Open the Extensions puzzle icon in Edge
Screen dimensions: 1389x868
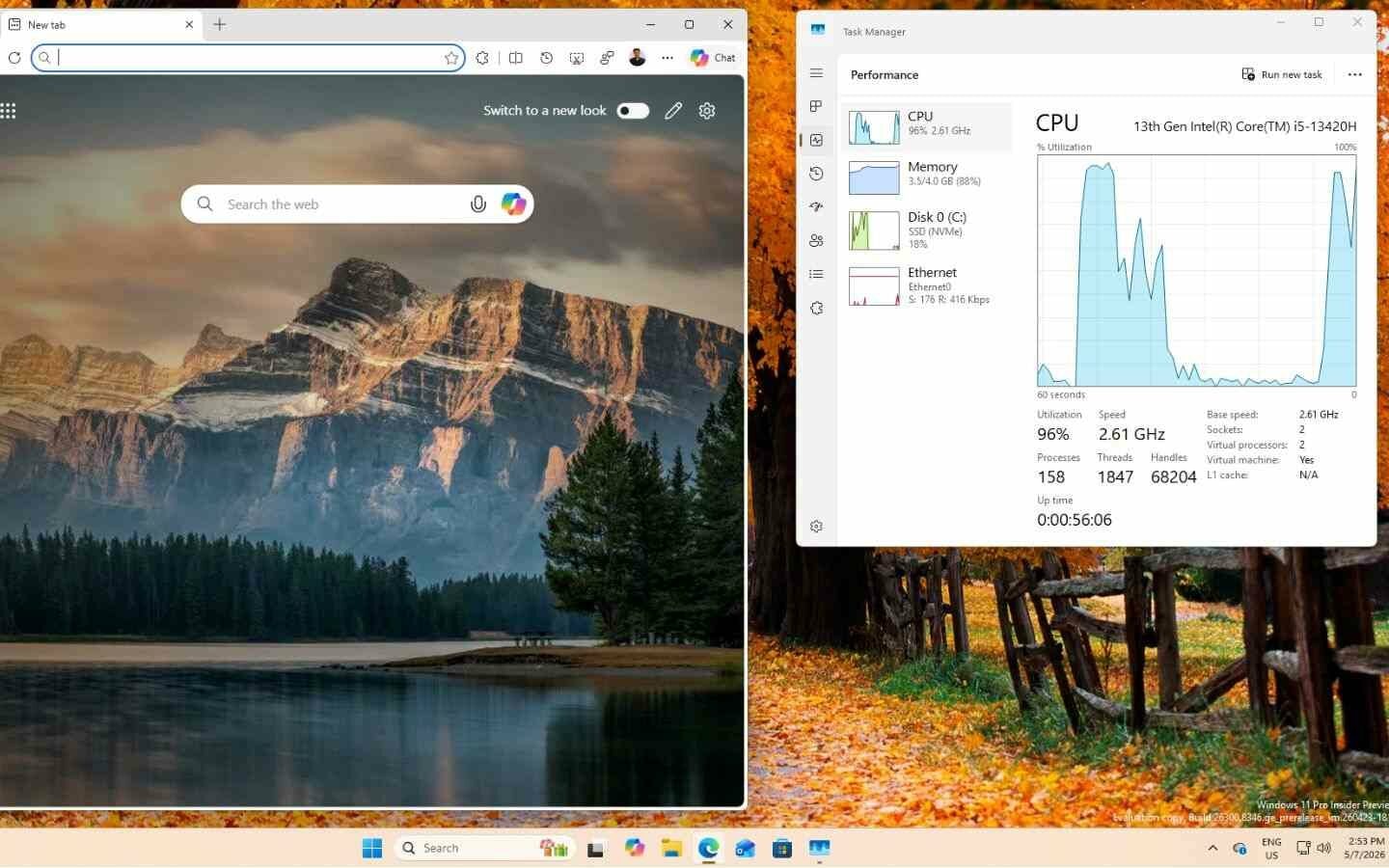pos(482,58)
